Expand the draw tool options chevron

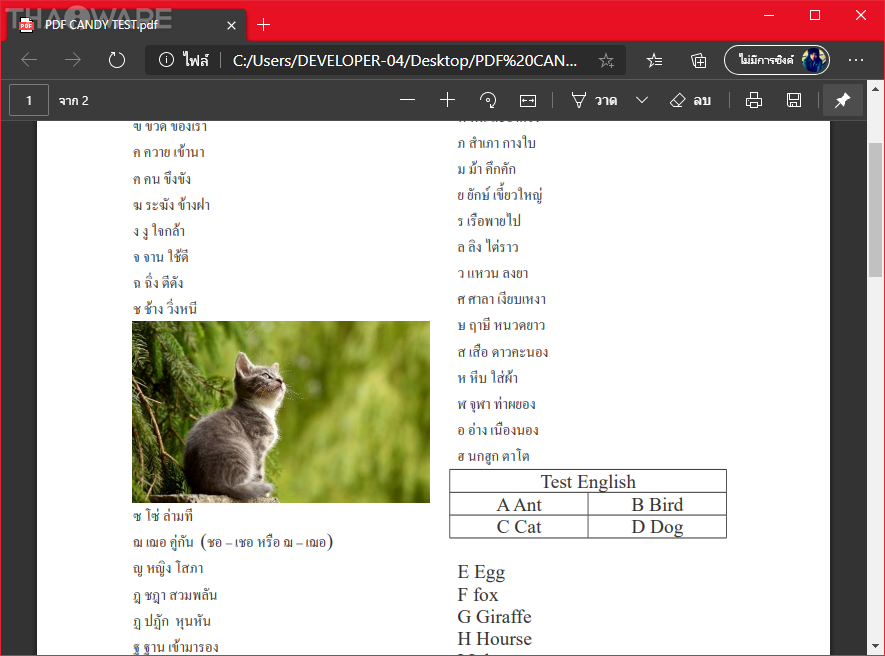click(x=642, y=100)
